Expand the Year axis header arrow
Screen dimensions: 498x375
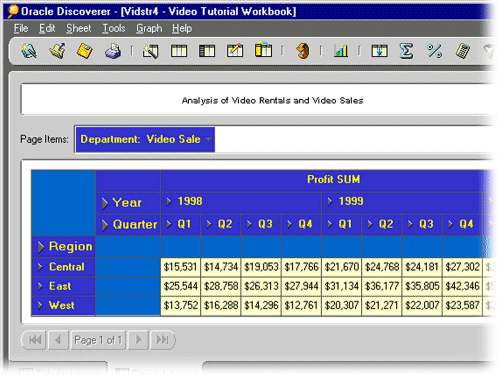pyautogui.click(x=105, y=203)
